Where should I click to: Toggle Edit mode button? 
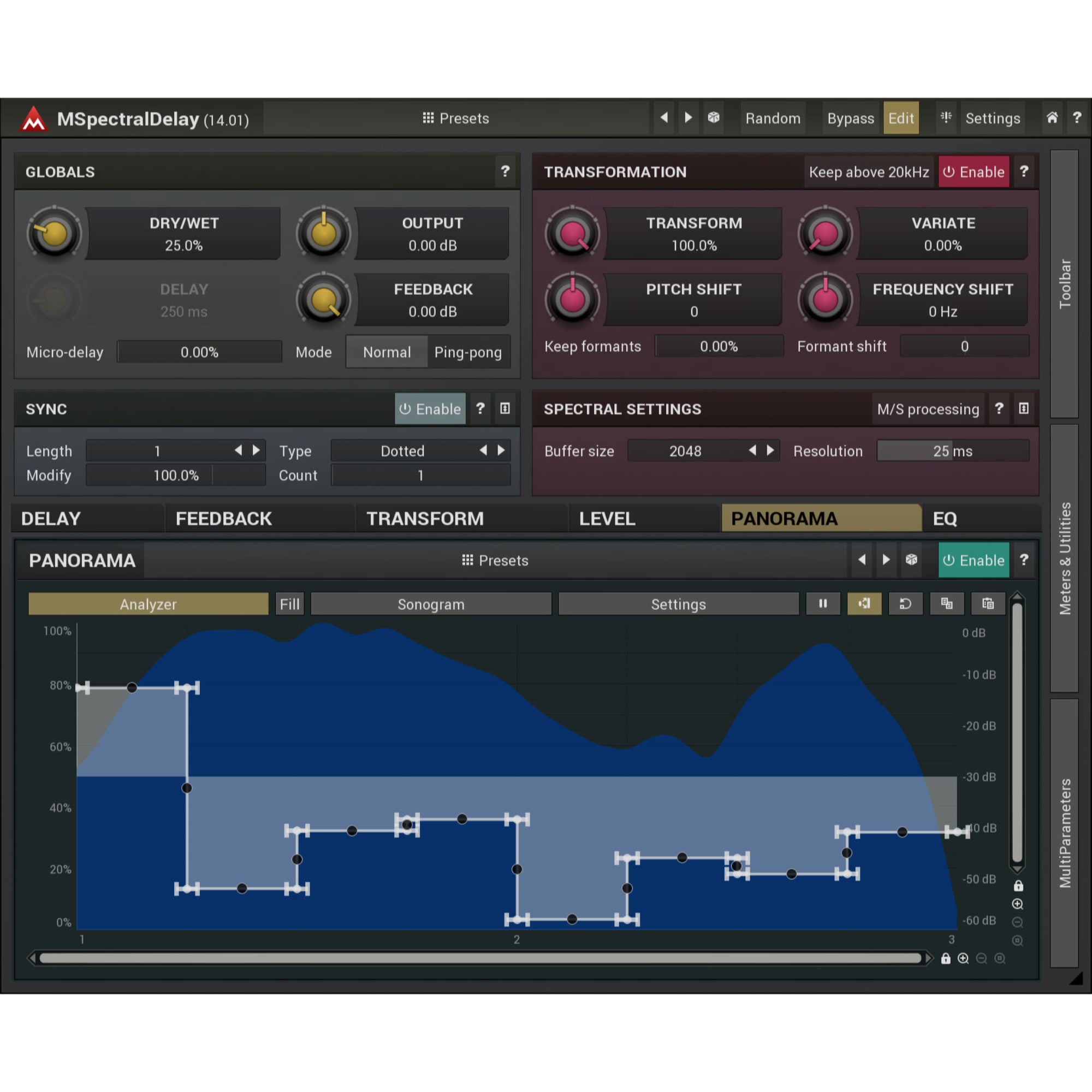901,117
